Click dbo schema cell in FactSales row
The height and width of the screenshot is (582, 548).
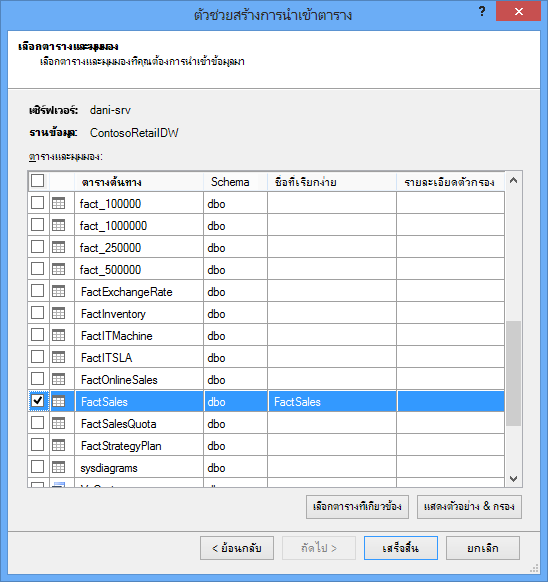point(235,401)
